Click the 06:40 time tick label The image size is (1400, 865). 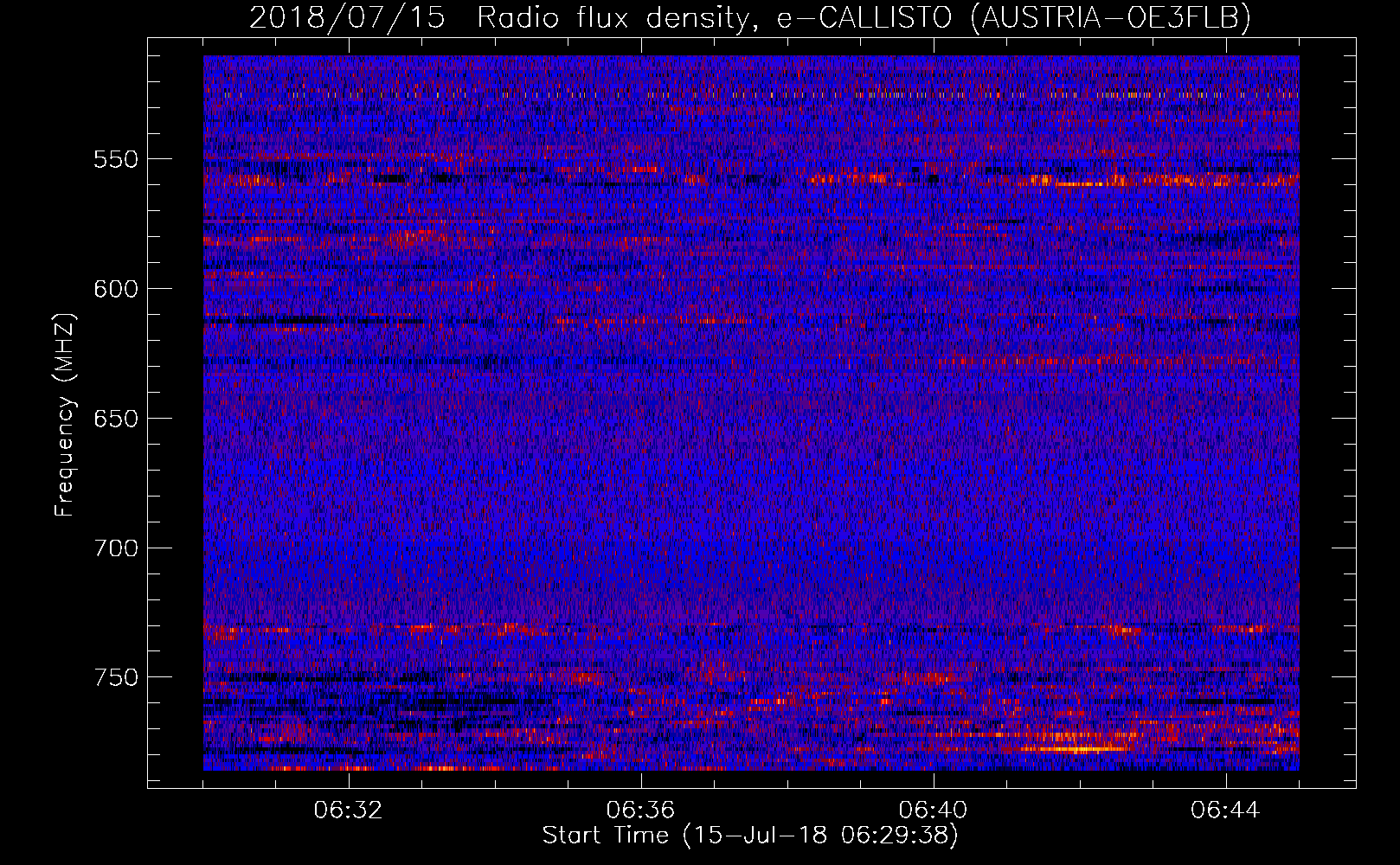coord(933,811)
